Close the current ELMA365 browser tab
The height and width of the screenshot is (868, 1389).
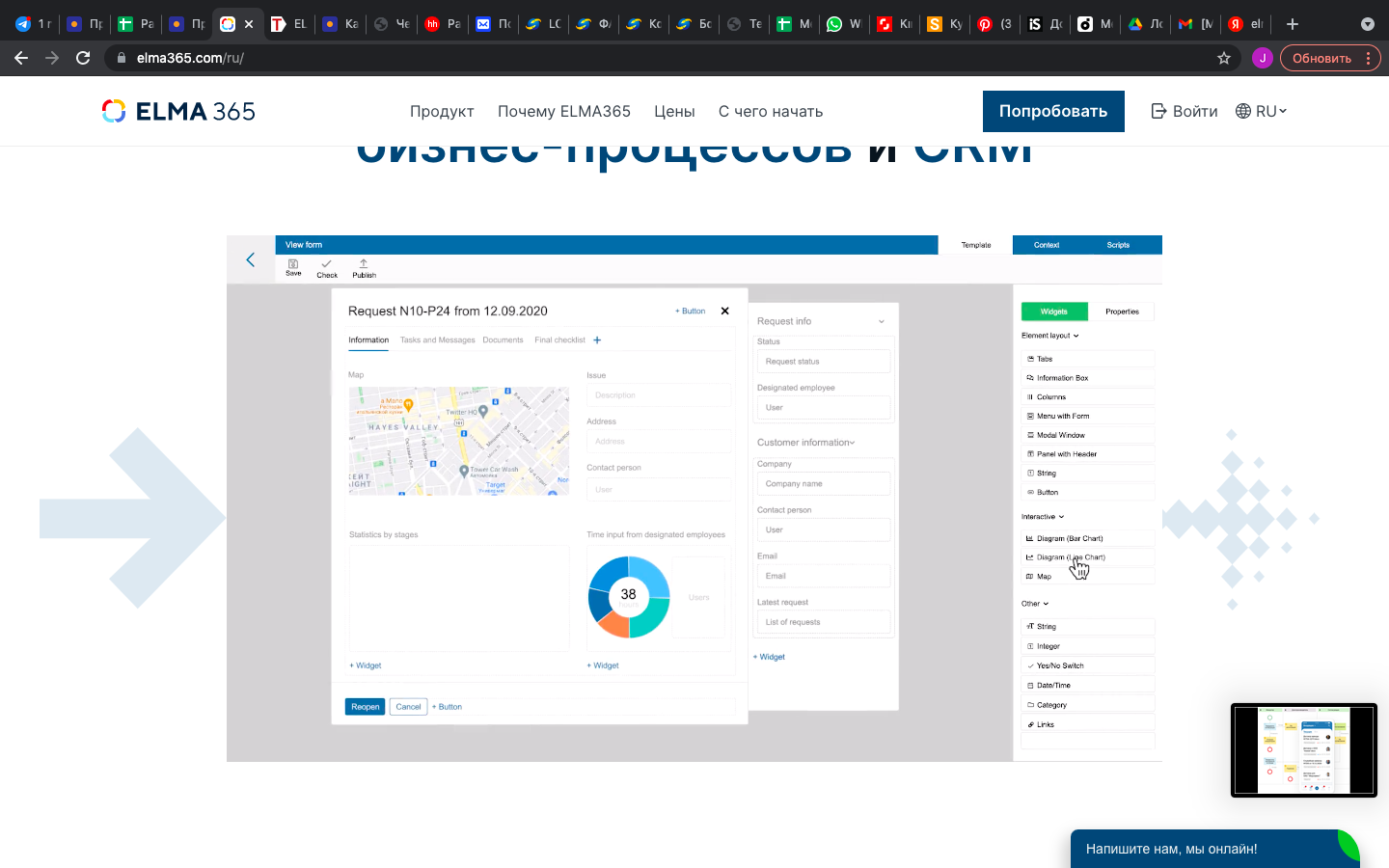click(x=249, y=24)
